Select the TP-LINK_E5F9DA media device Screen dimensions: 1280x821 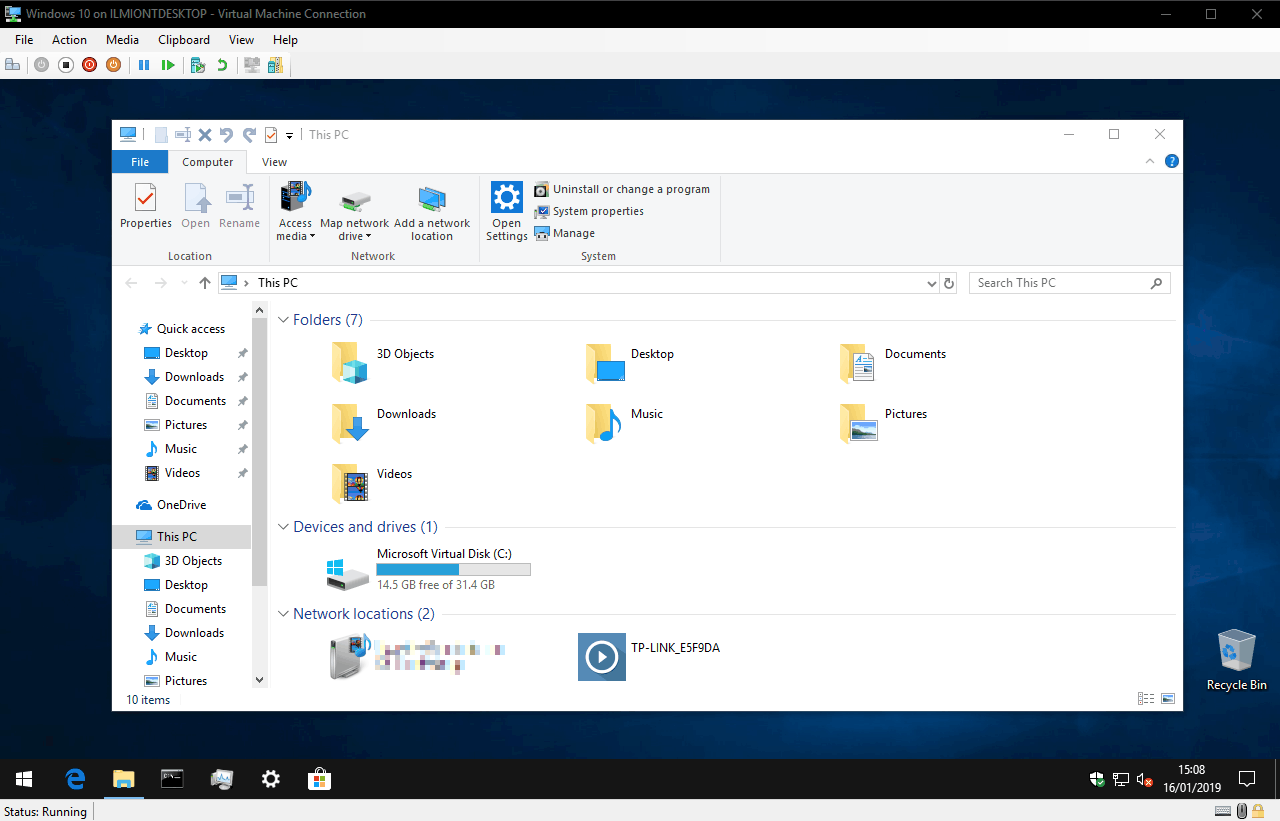(x=649, y=657)
